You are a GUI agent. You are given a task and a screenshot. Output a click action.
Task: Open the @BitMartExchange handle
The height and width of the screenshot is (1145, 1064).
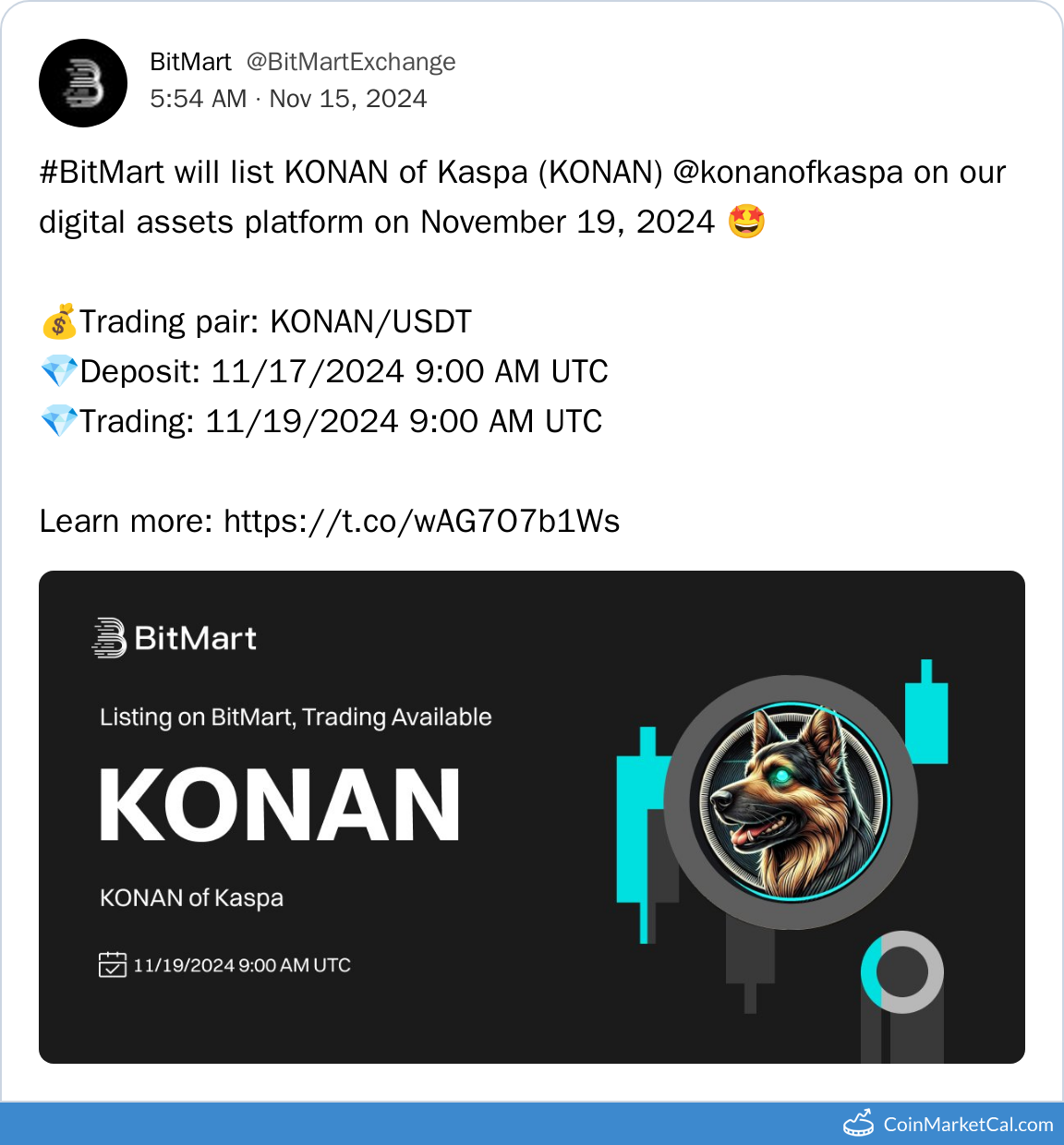351,62
